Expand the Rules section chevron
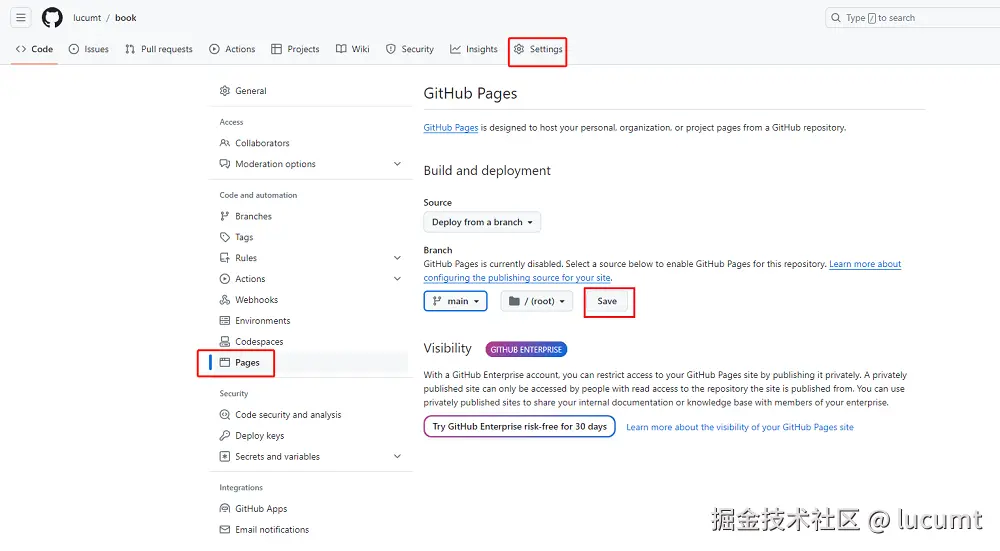 [397, 258]
